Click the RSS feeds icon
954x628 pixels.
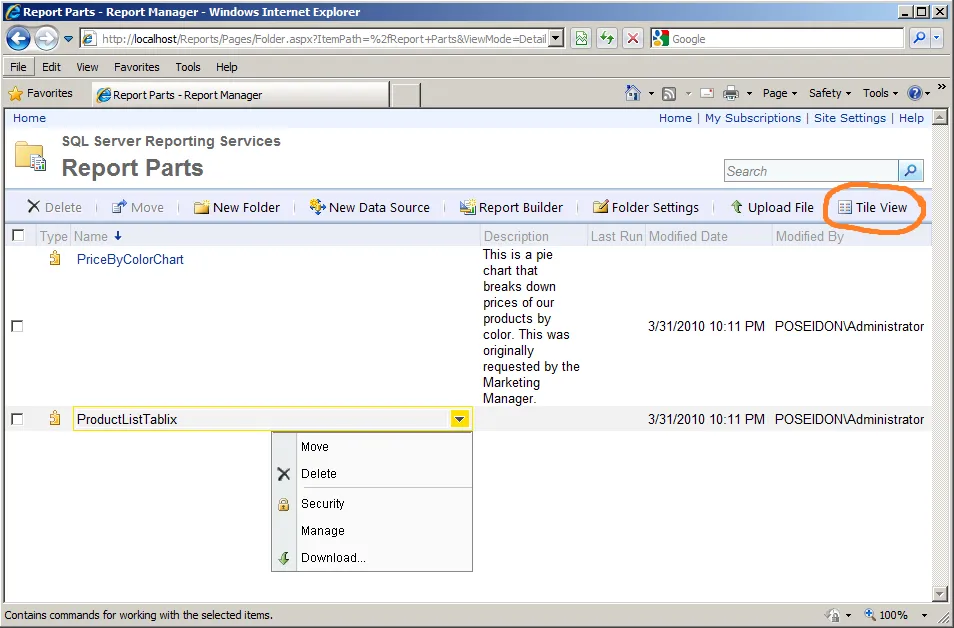point(669,94)
